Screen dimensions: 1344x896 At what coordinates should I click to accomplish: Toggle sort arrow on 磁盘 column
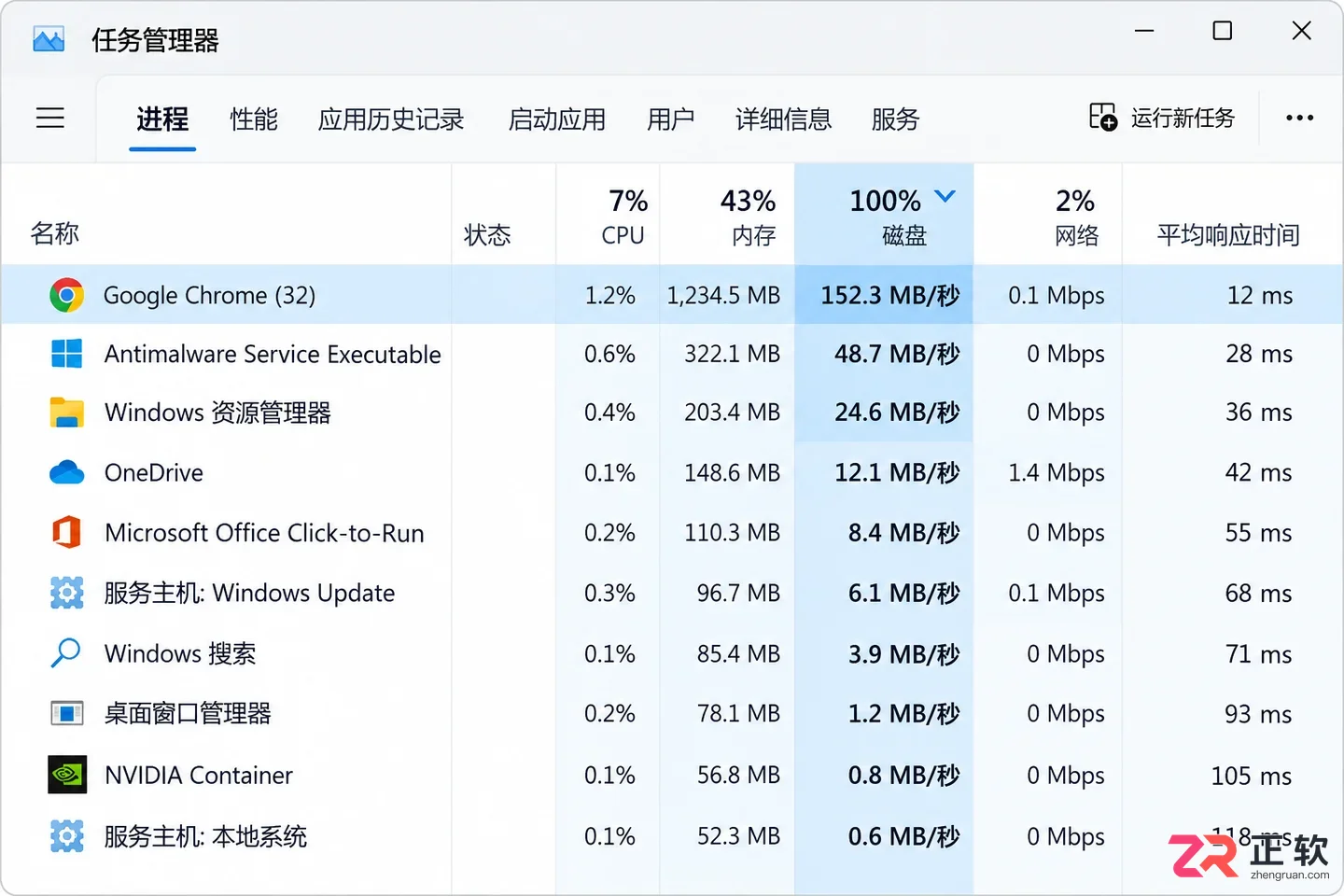[x=945, y=196]
